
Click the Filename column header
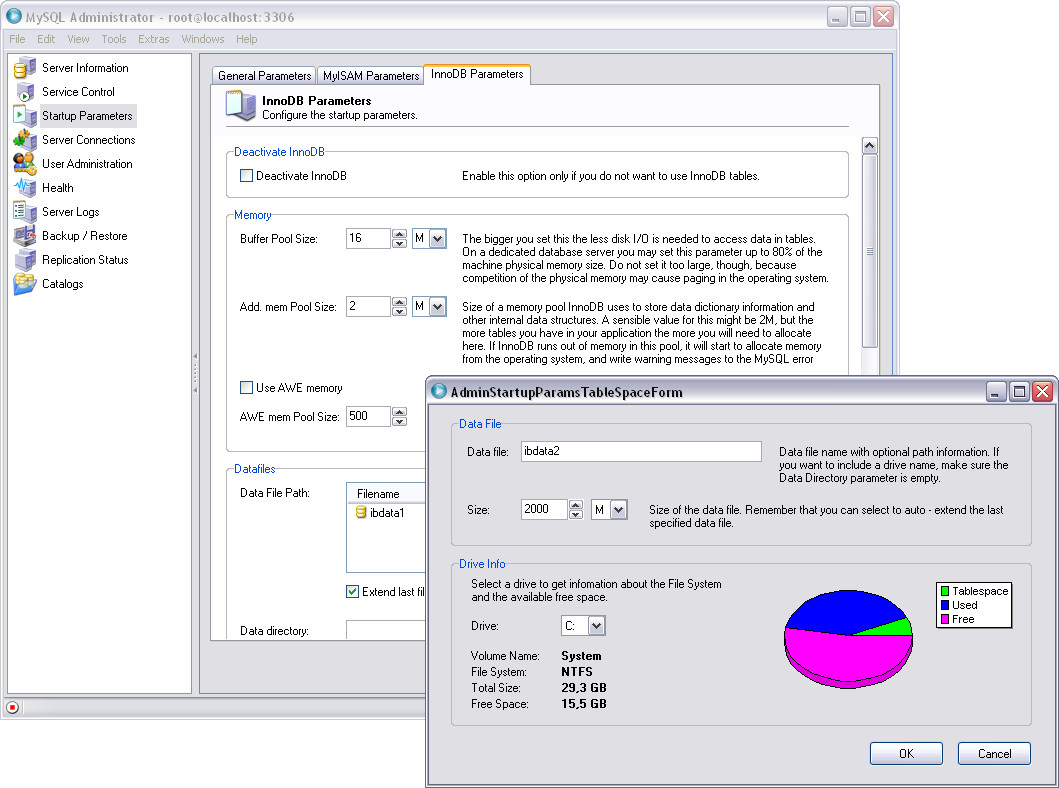pyautogui.click(x=387, y=494)
